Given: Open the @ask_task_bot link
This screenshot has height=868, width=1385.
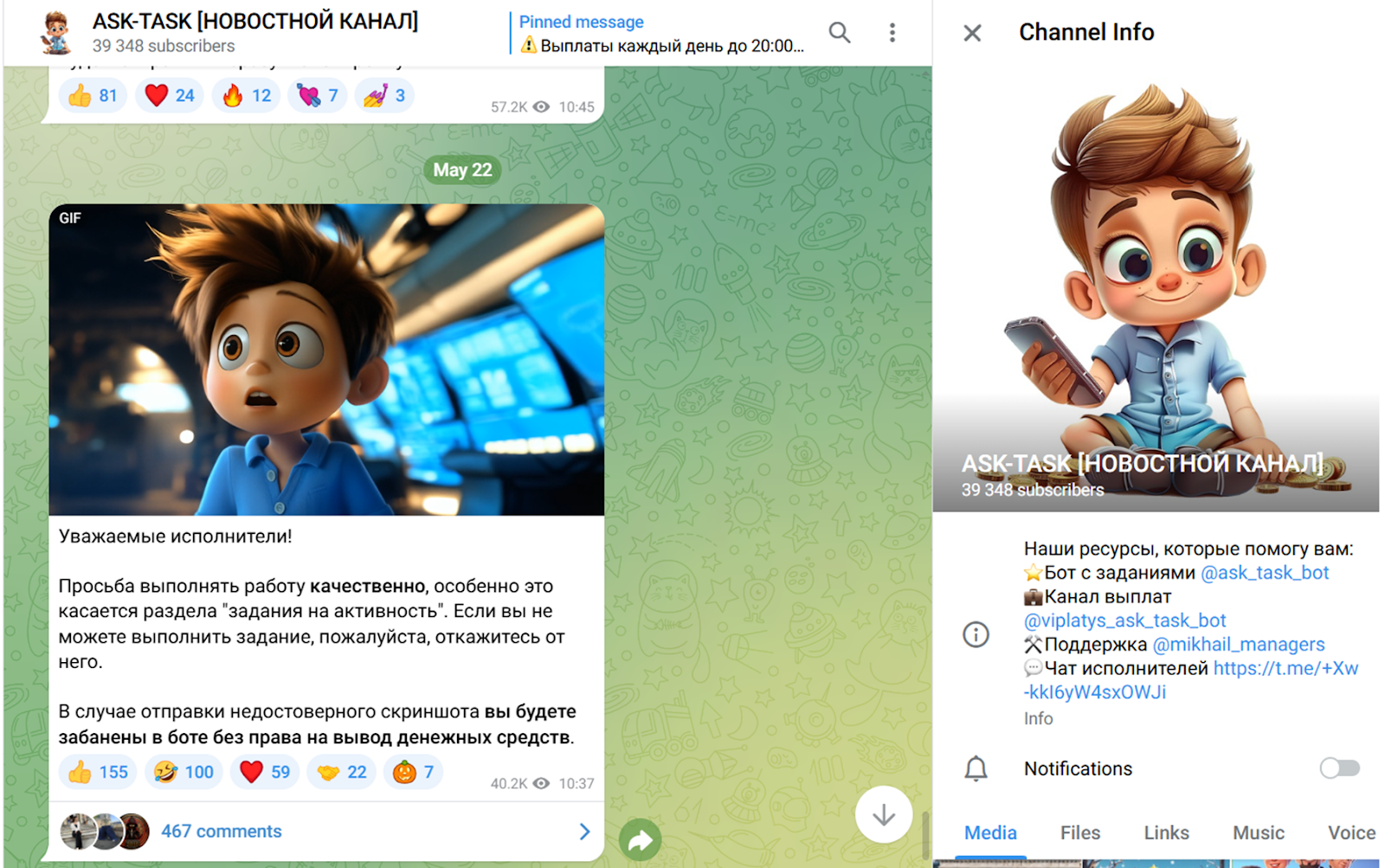Looking at the screenshot, I should (x=1265, y=573).
